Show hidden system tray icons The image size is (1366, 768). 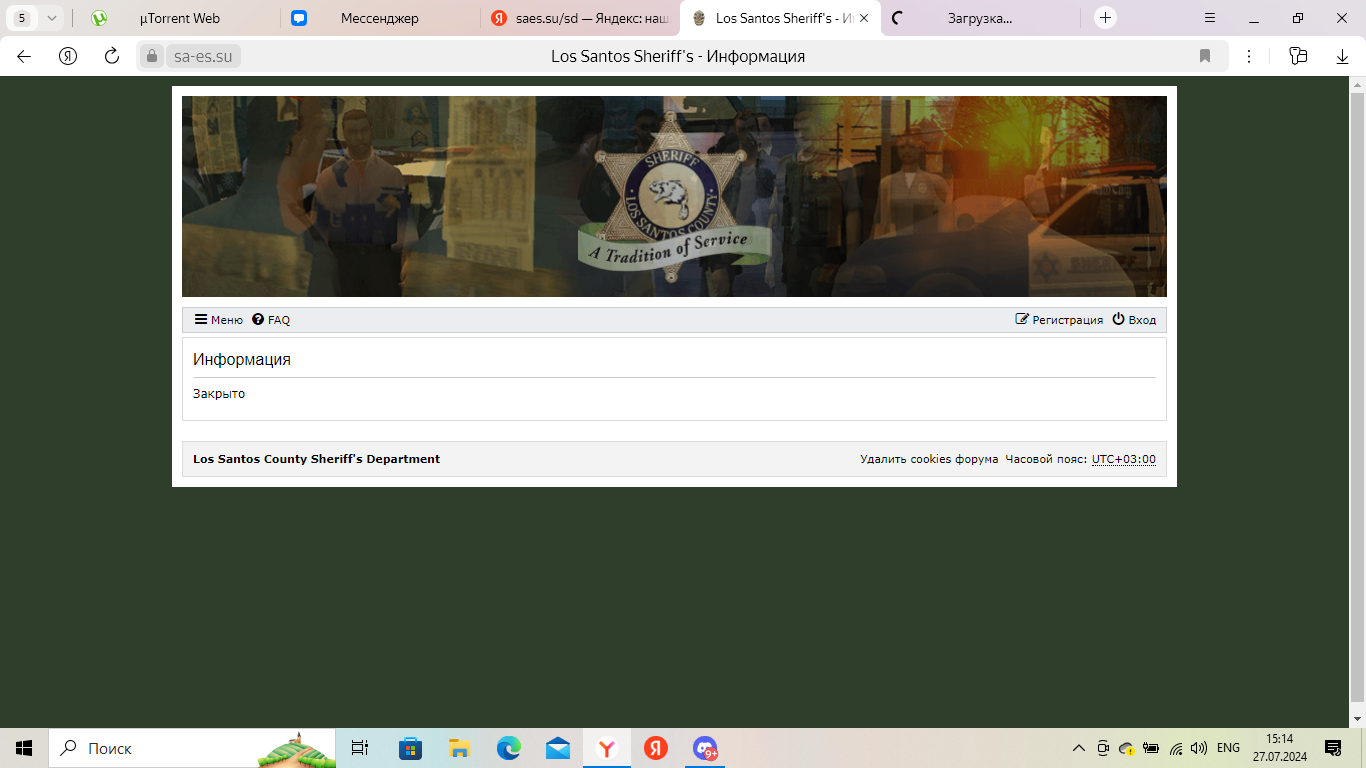click(x=1078, y=748)
